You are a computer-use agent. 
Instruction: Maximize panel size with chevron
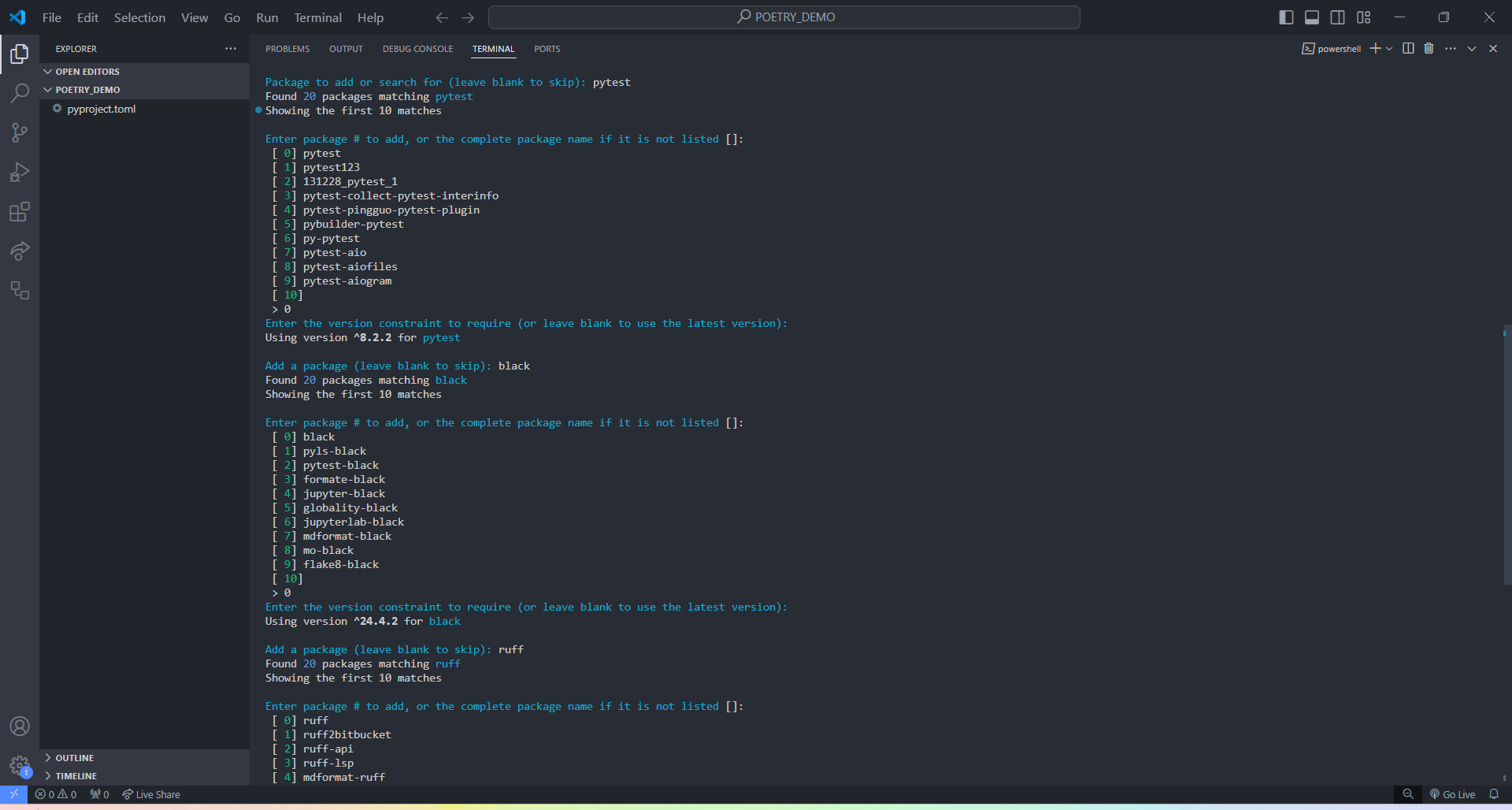click(1472, 49)
